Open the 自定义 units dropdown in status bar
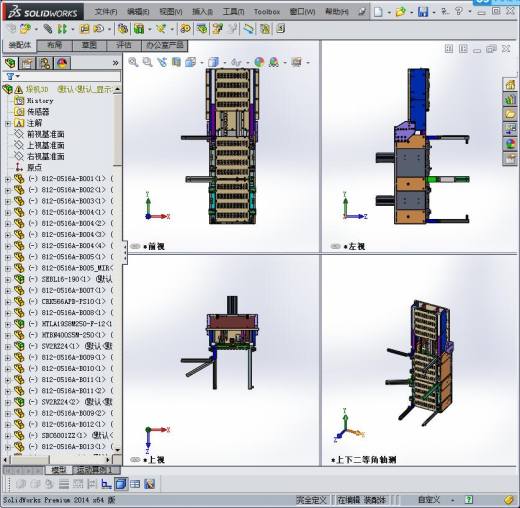Image resolution: width=520 pixels, height=508 pixels. (452, 500)
